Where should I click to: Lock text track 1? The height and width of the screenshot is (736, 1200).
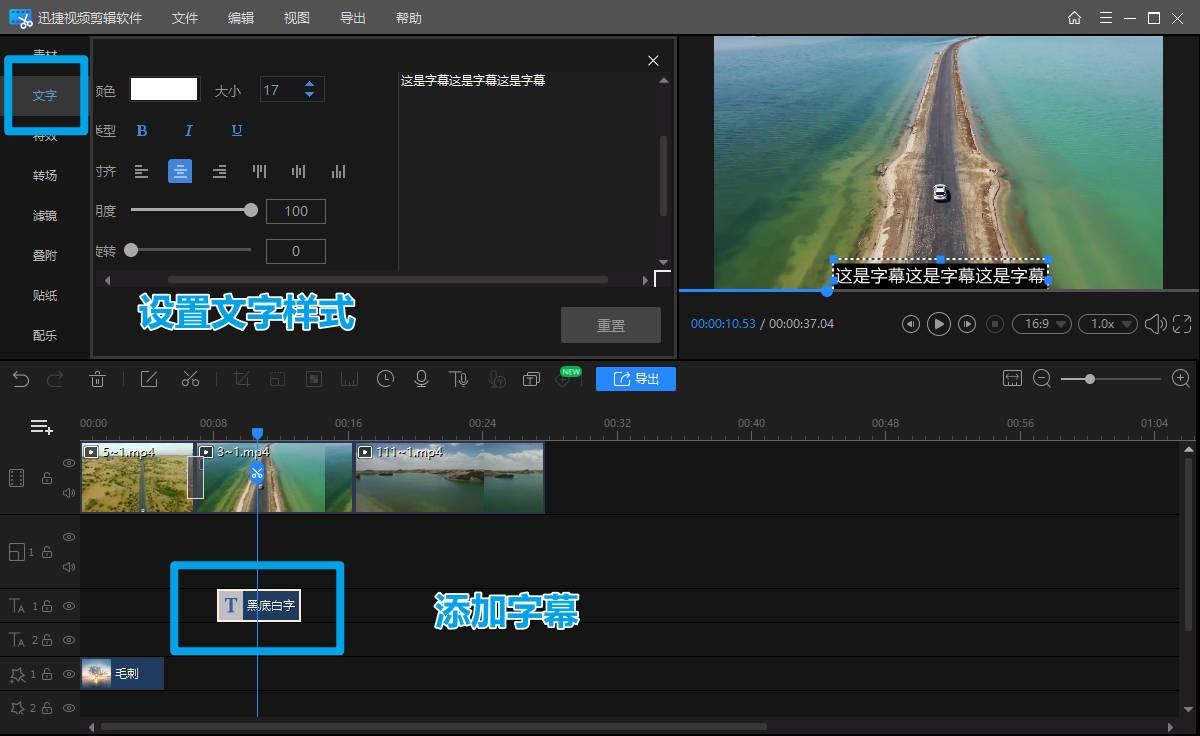[x=46, y=605]
